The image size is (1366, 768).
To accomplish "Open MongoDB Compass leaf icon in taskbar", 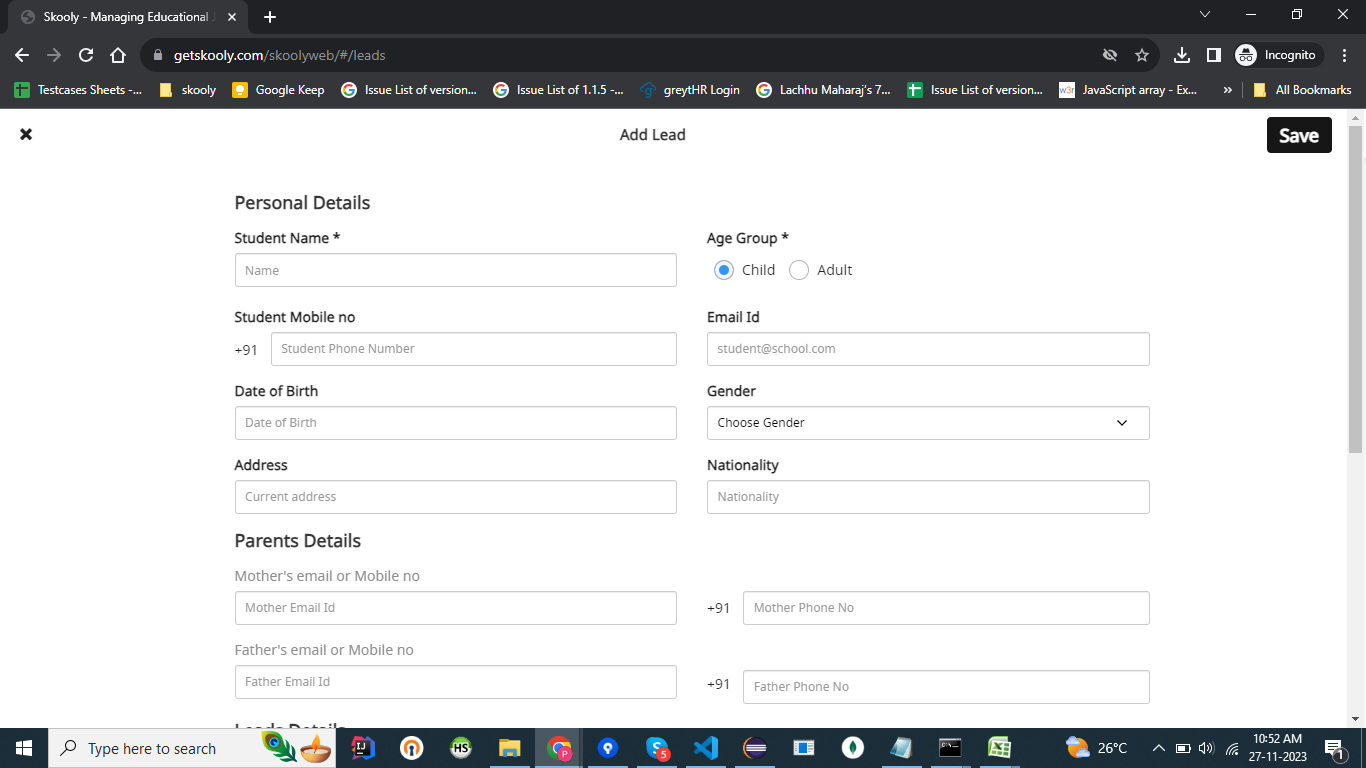I will pos(852,748).
